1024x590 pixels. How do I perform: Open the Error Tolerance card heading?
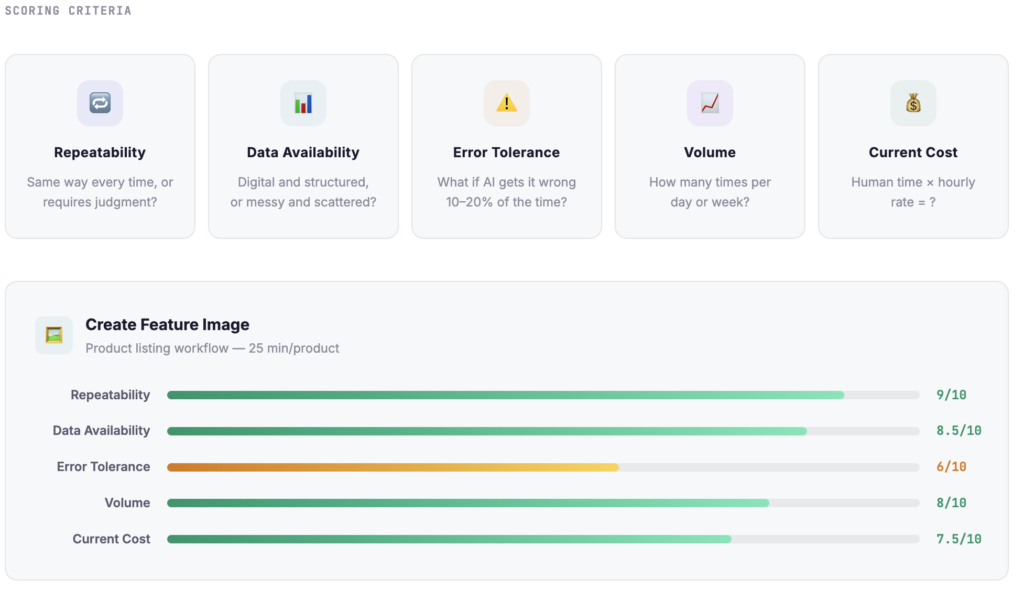[507, 153]
